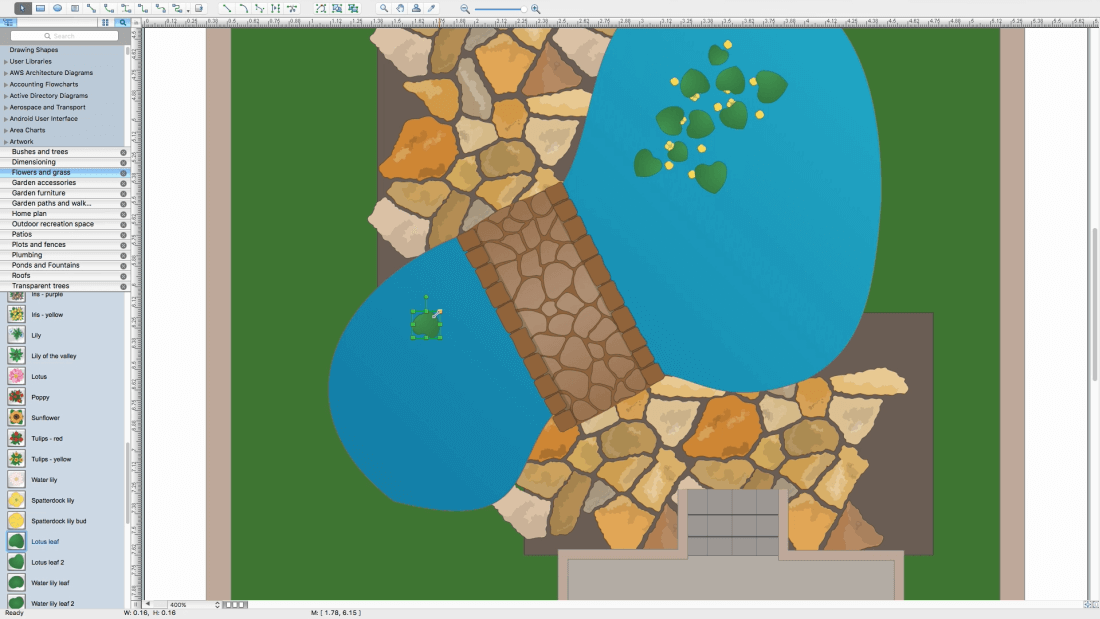This screenshot has height=619, width=1100.
Task: Expand the Artwork category
Action: [6, 142]
